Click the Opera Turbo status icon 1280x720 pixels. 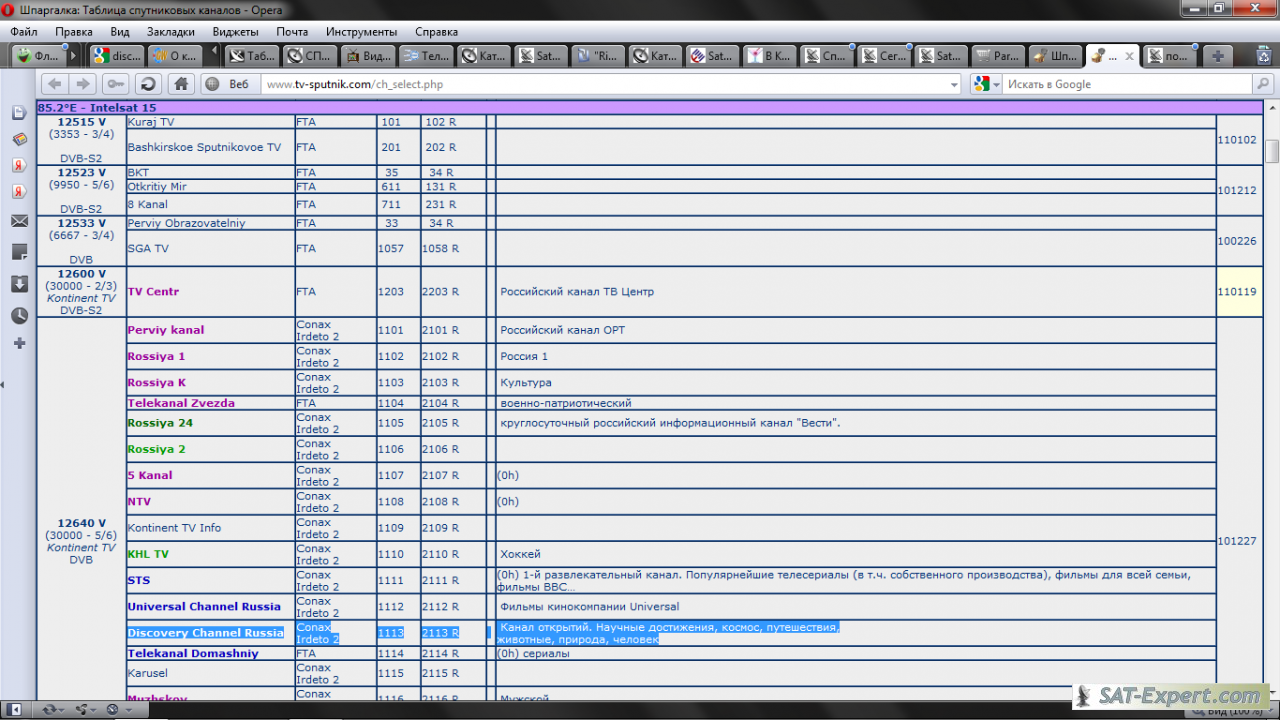(112, 709)
